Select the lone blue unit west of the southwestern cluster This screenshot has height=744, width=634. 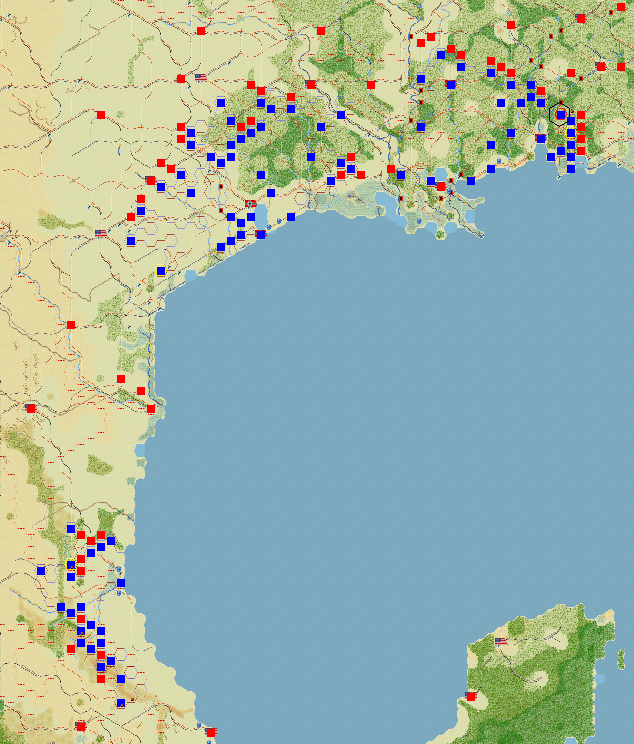coord(41,570)
